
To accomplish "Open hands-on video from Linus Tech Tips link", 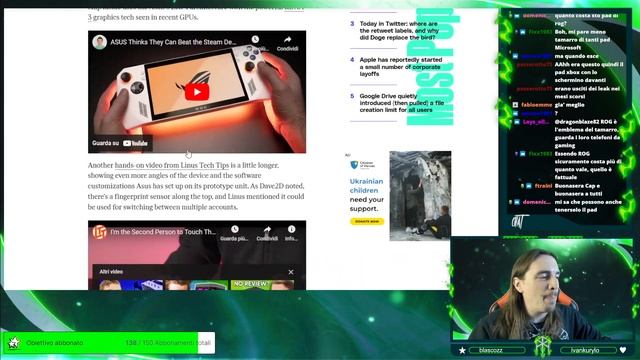I will point(172,165).
